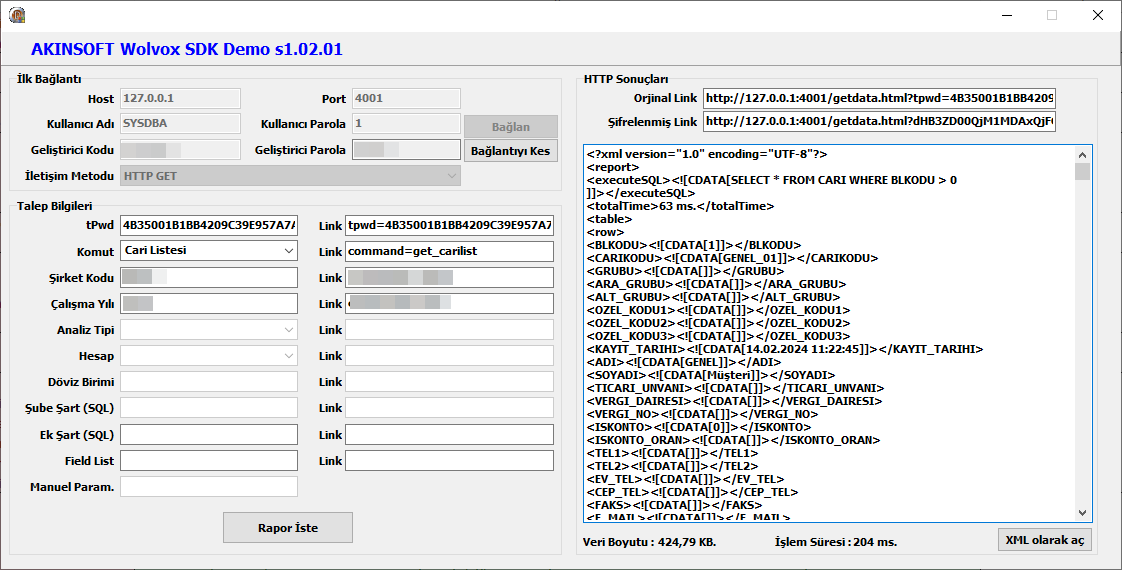This screenshot has width=1122, height=570.
Task: Click the Field List input field
Action: tap(209, 461)
